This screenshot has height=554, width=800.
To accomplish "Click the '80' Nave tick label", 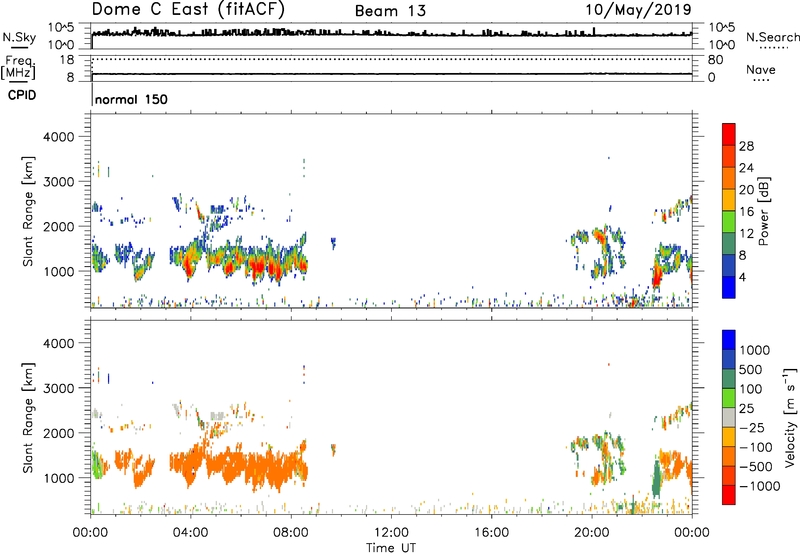I will point(715,60).
